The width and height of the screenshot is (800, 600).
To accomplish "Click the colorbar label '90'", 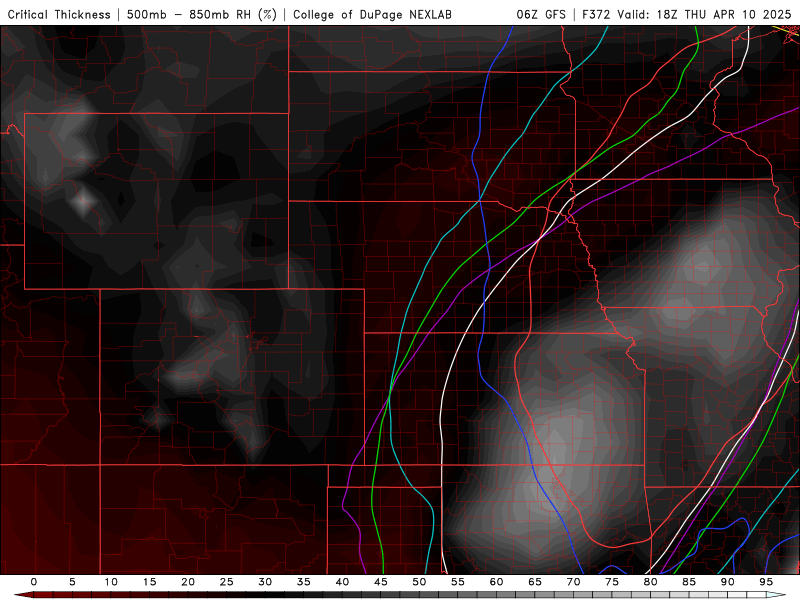I will click(727, 582).
